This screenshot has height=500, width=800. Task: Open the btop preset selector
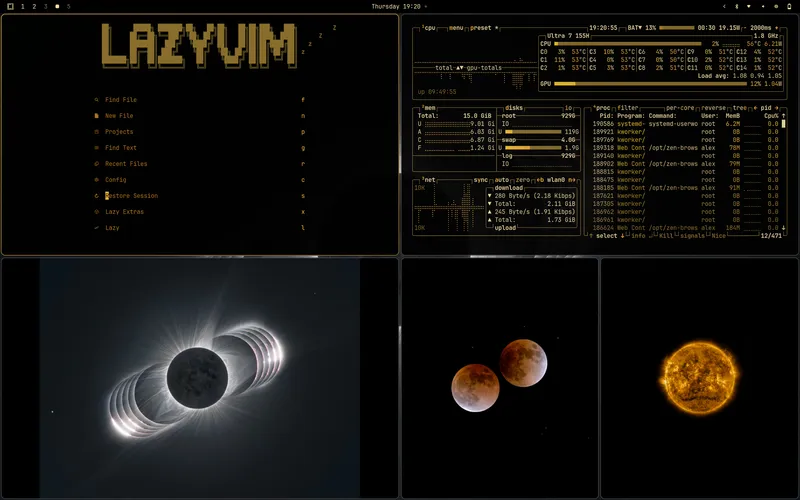[482, 28]
